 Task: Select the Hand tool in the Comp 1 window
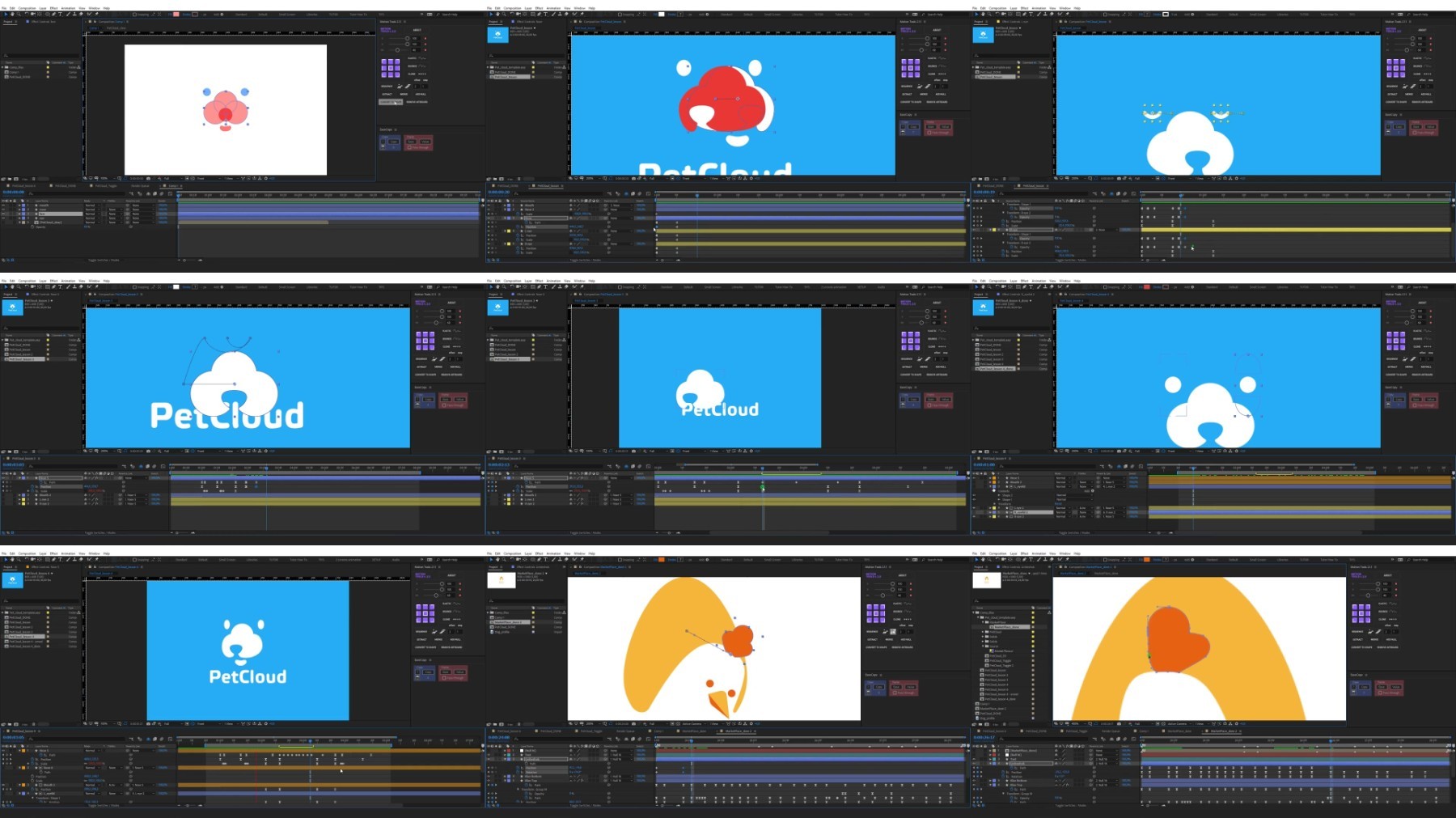tap(12, 14)
